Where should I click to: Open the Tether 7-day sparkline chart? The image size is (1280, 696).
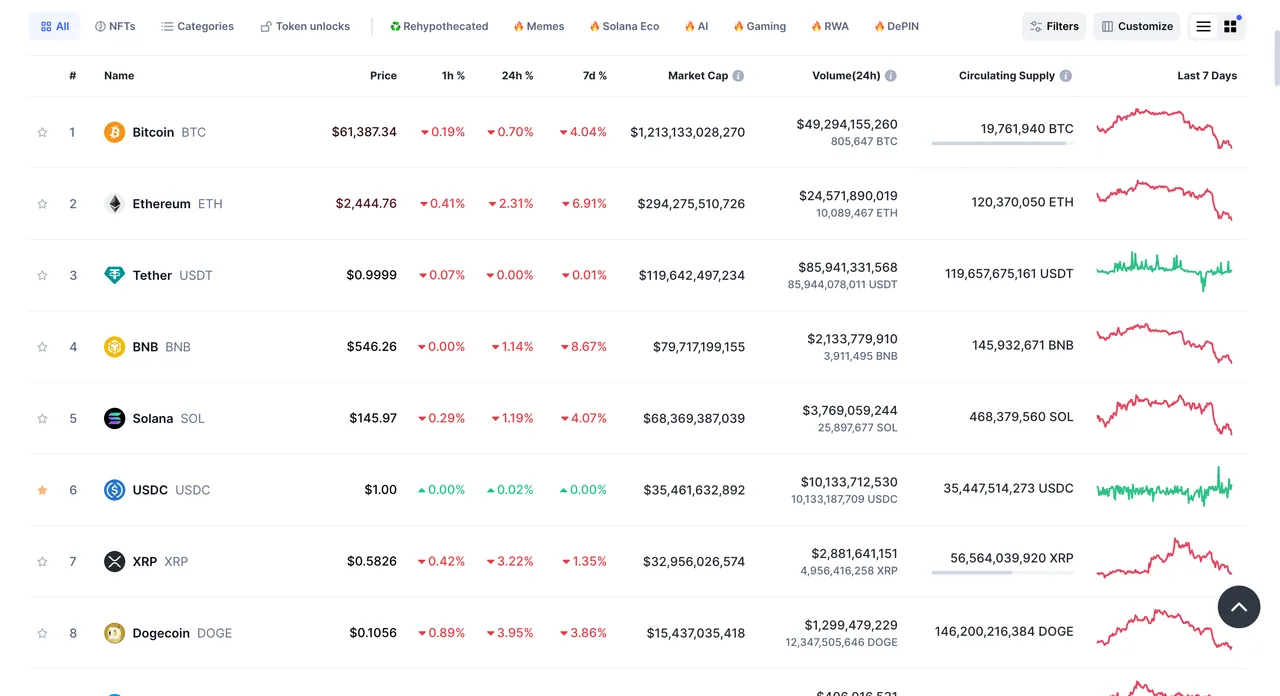[1164, 271]
